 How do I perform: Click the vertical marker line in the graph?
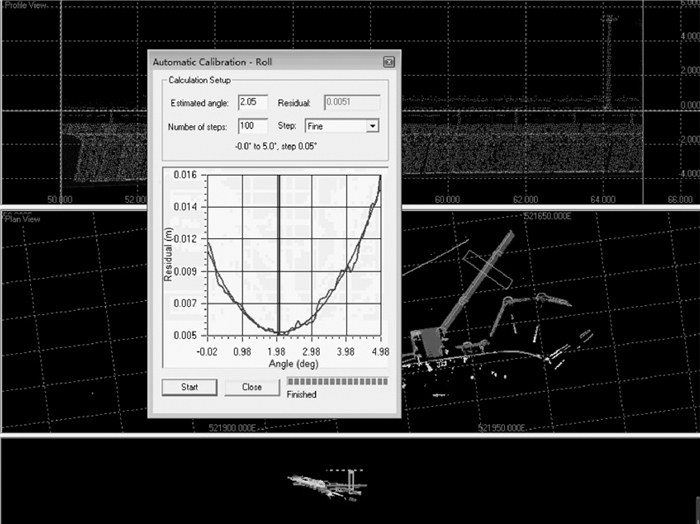(278, 250)
